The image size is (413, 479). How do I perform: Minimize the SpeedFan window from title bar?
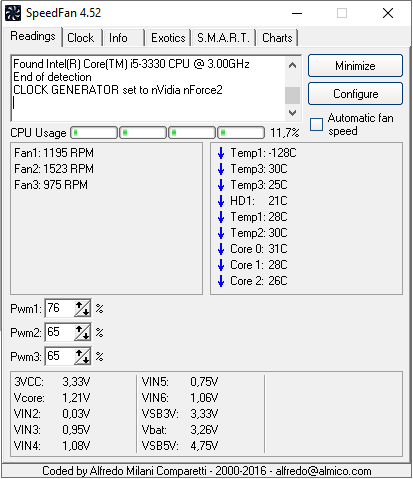click(297, 13)
